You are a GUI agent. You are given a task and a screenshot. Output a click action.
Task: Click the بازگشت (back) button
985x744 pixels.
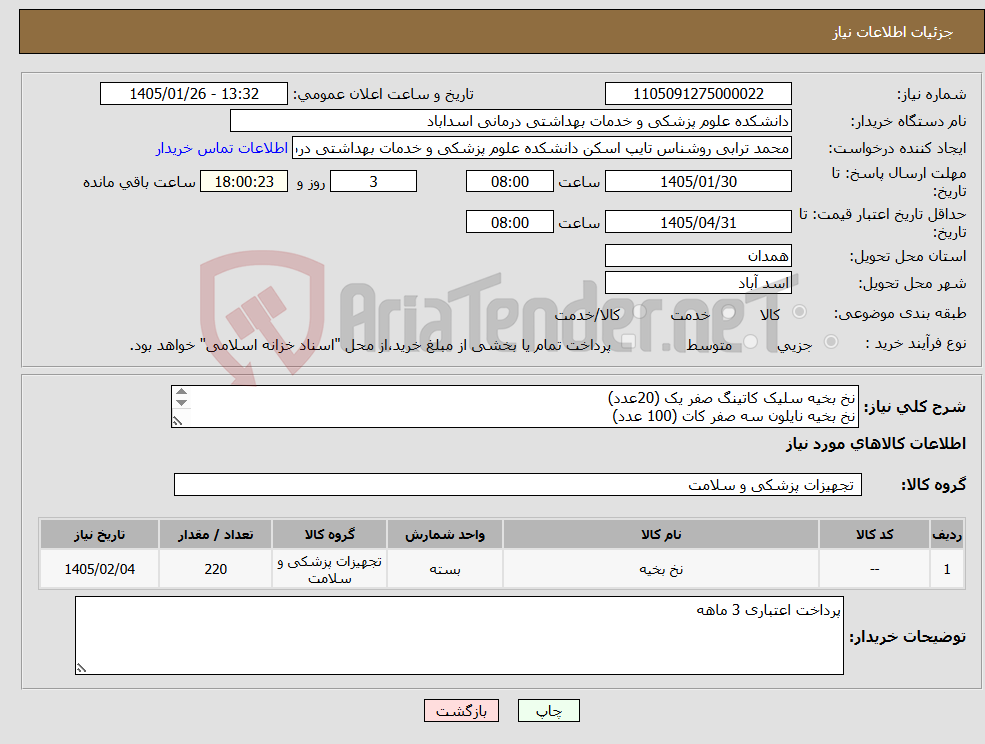461,711
